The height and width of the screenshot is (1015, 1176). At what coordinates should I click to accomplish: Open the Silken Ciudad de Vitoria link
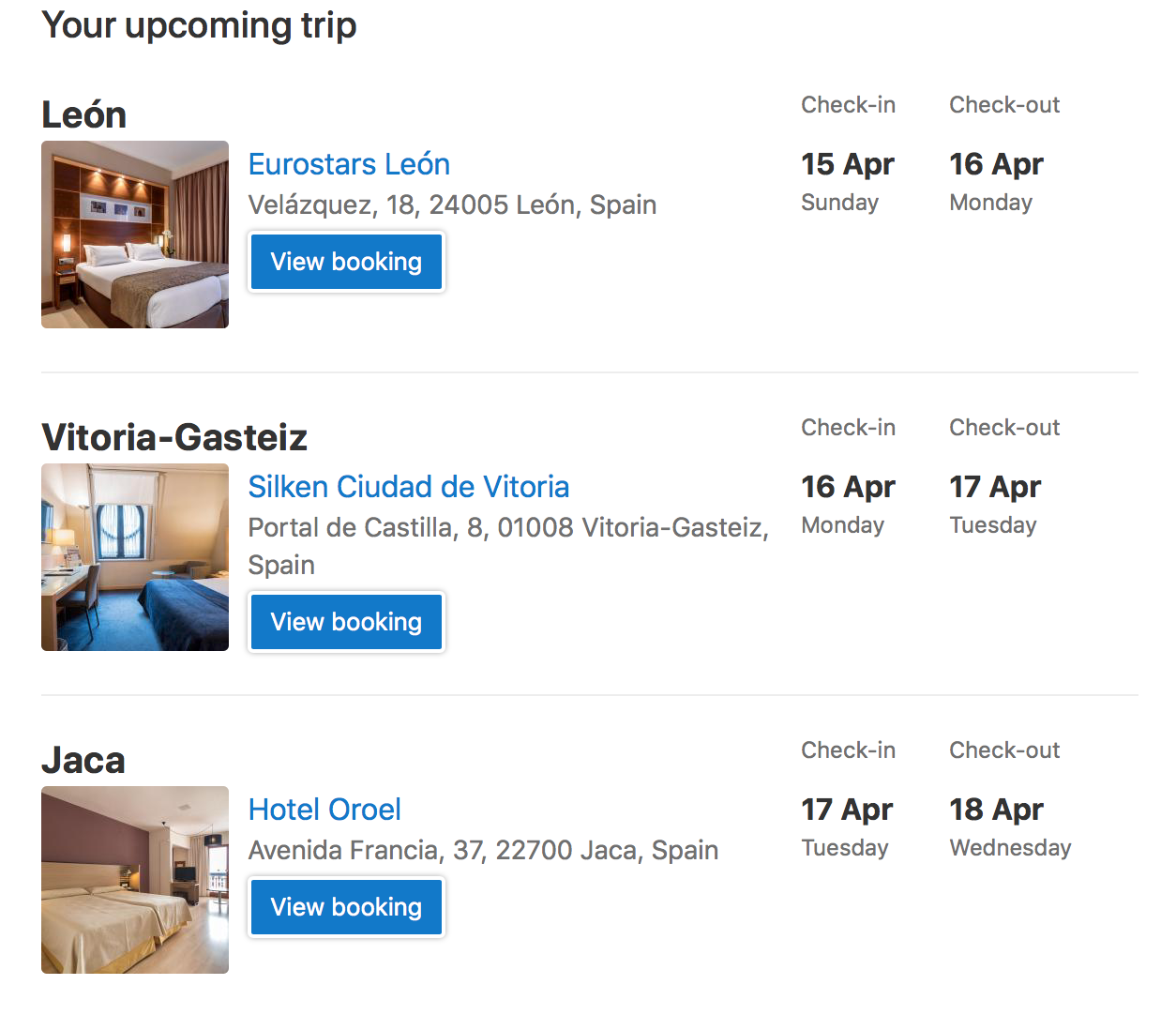[x=408, y=487]
